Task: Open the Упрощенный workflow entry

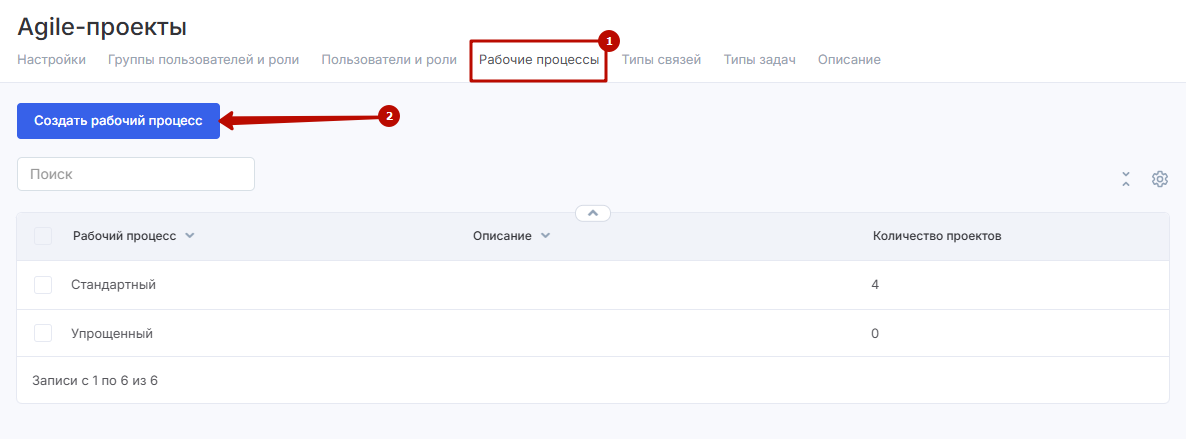Action: pos(112,333)
